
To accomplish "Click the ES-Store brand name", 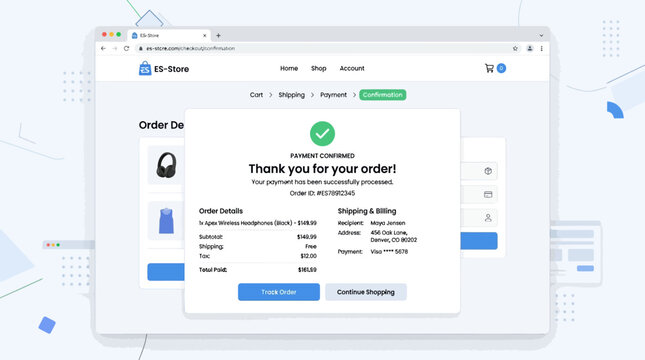I will click(x=172, y=69).
